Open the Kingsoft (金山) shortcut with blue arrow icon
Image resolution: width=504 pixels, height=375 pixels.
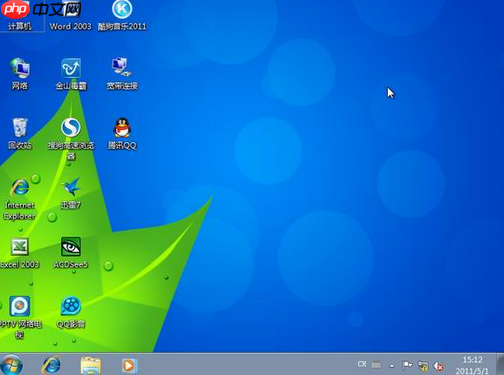(x=71, y=74)
